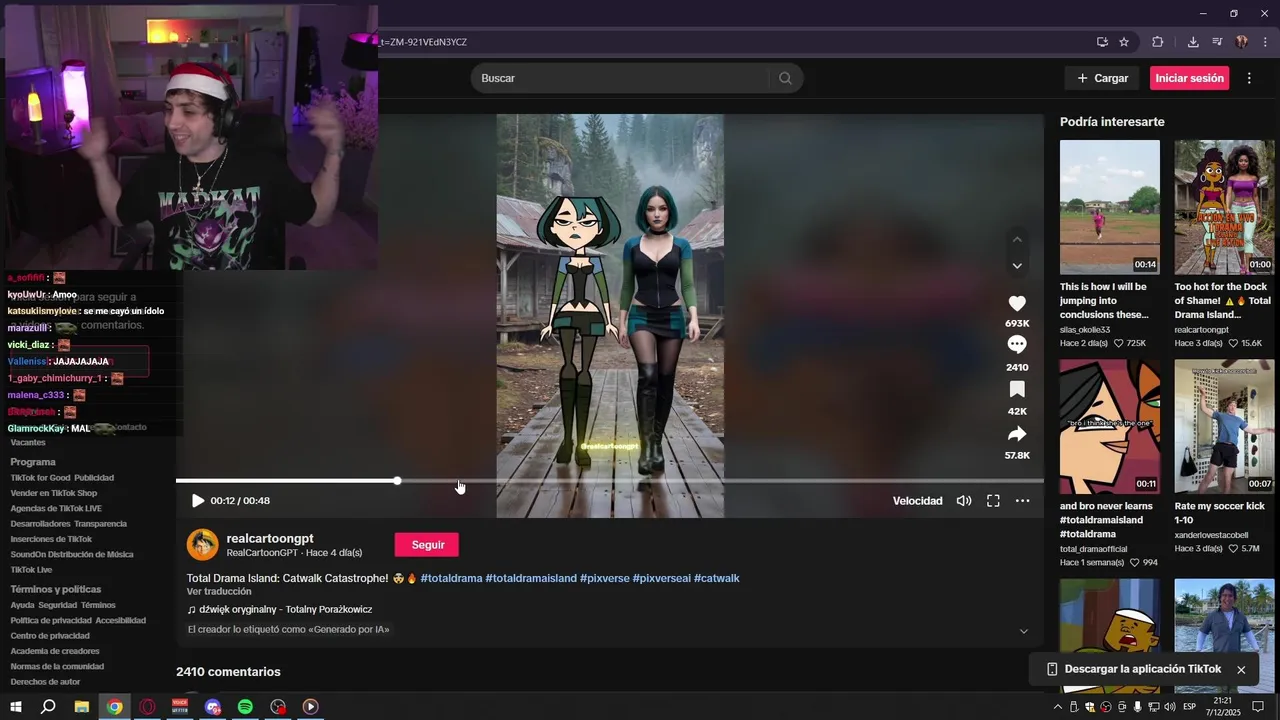Follow realcartoongpt with Seguir button
The width and height of the screenshot is (1280, 720).
[427, 544]
